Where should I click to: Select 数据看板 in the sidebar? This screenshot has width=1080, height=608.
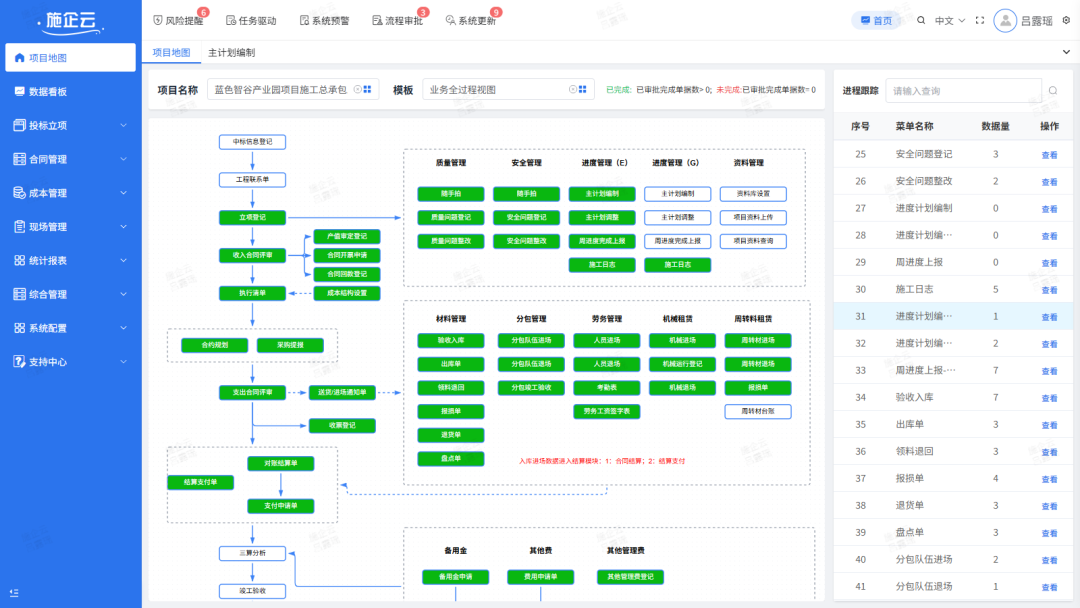(x=70, y=92)
